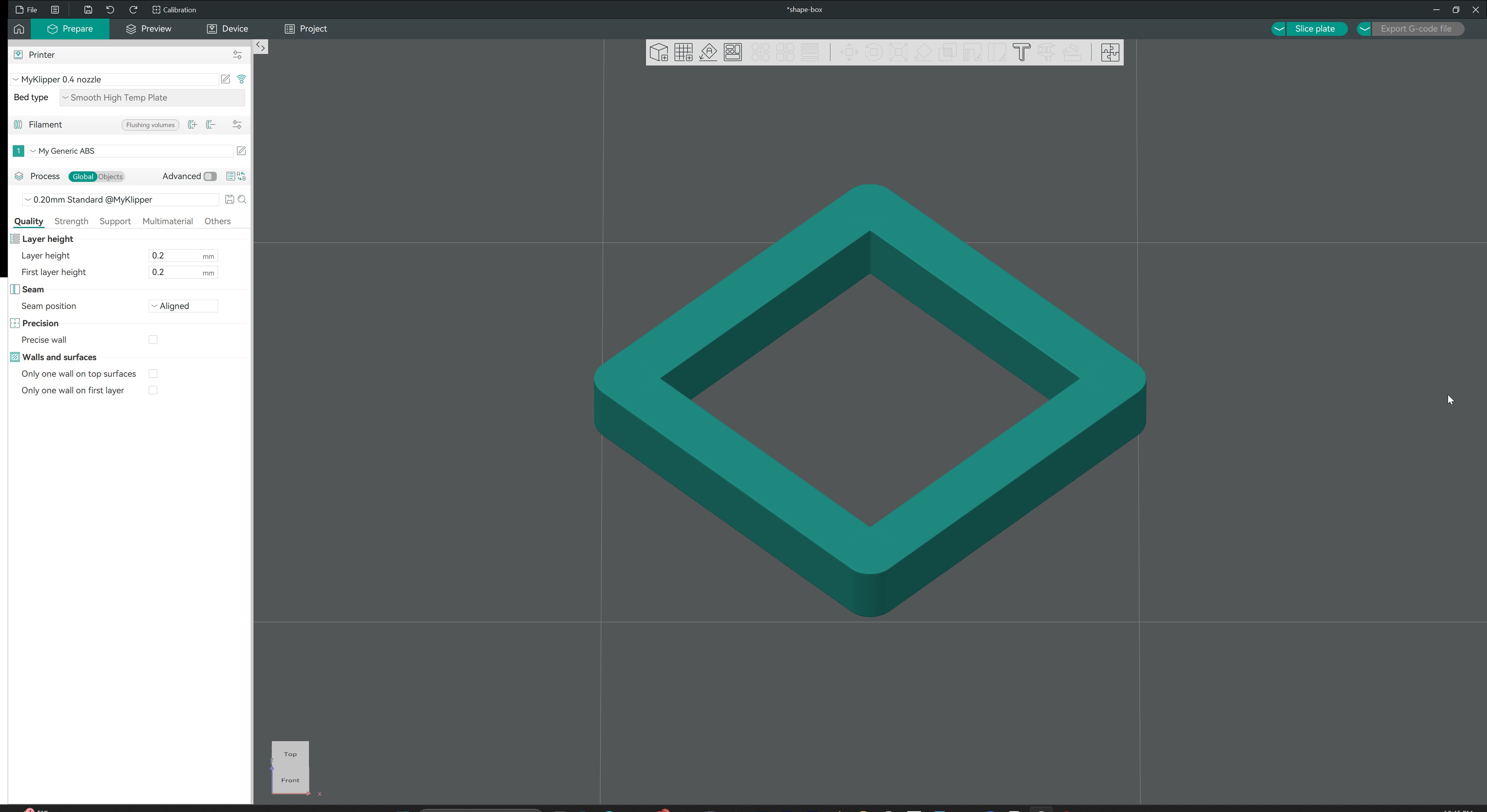The width and height of the screenshot is (1487, 812).
Task: Click the add filament icon
Action: click(x=192, y=125)
